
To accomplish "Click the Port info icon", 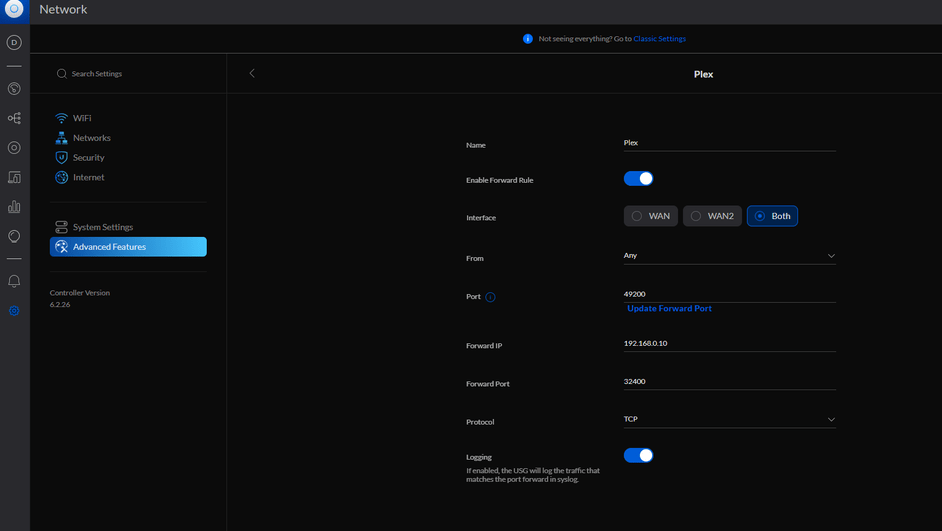I will tap(490, 297).
